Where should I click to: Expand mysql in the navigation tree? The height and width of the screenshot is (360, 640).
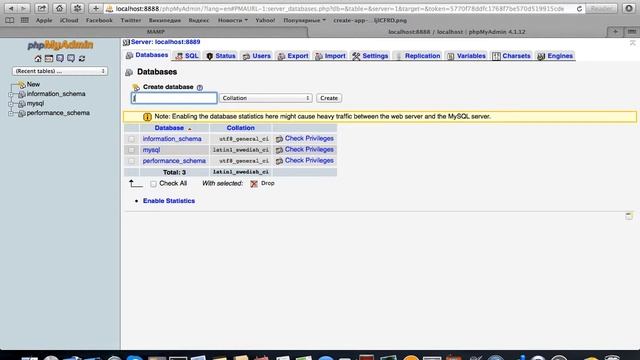(11, 104)
